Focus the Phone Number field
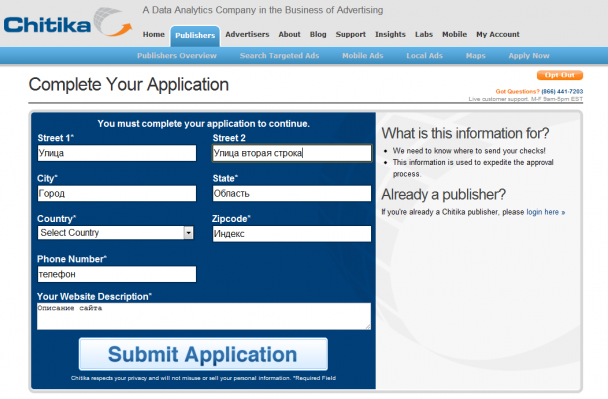 point(117,274)
